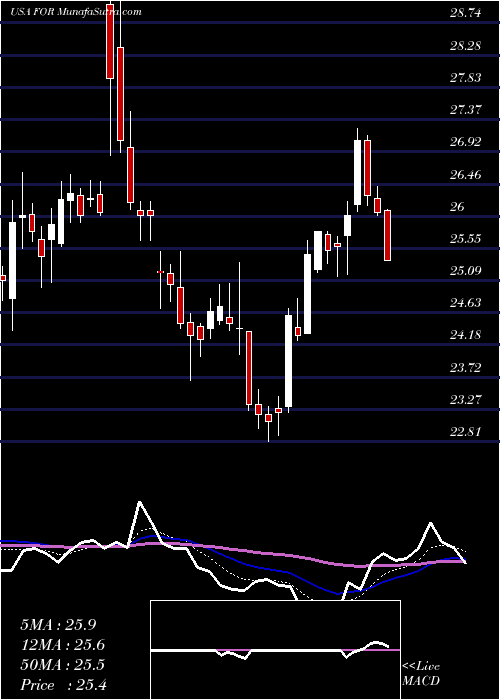
Task: Click the 25.09 price axis label
Action: (x=466, y=270)
